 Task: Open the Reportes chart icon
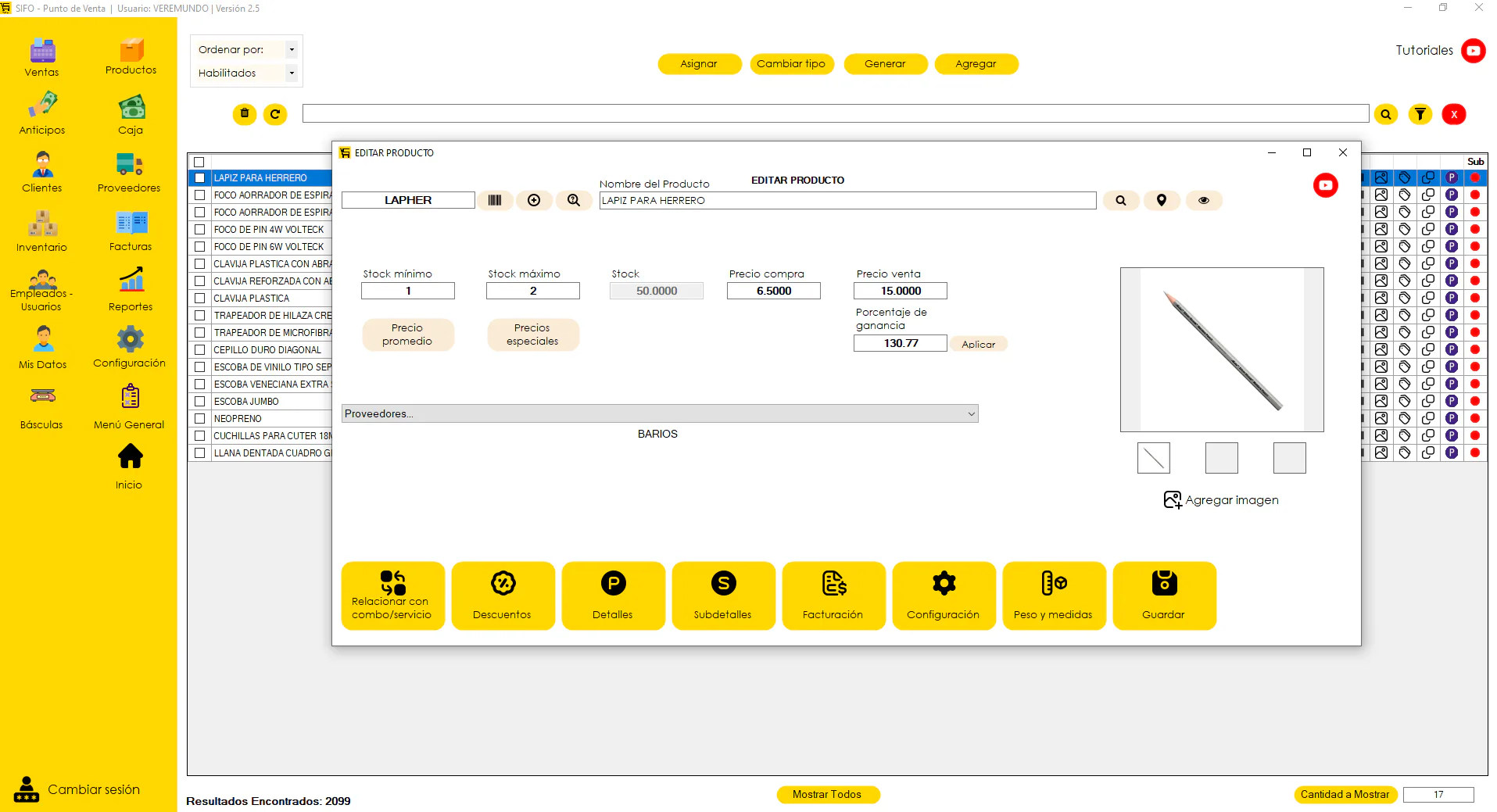[x=131, y=281]
